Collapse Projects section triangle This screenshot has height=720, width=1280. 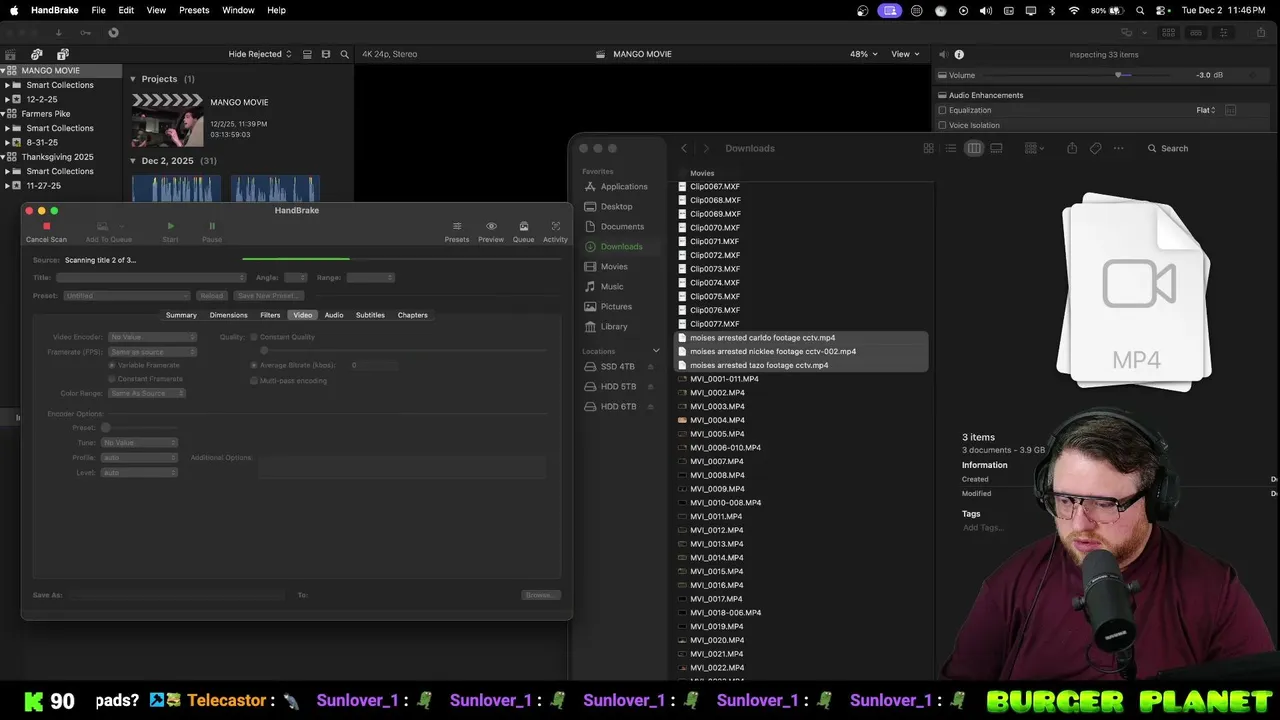(133, 79)
